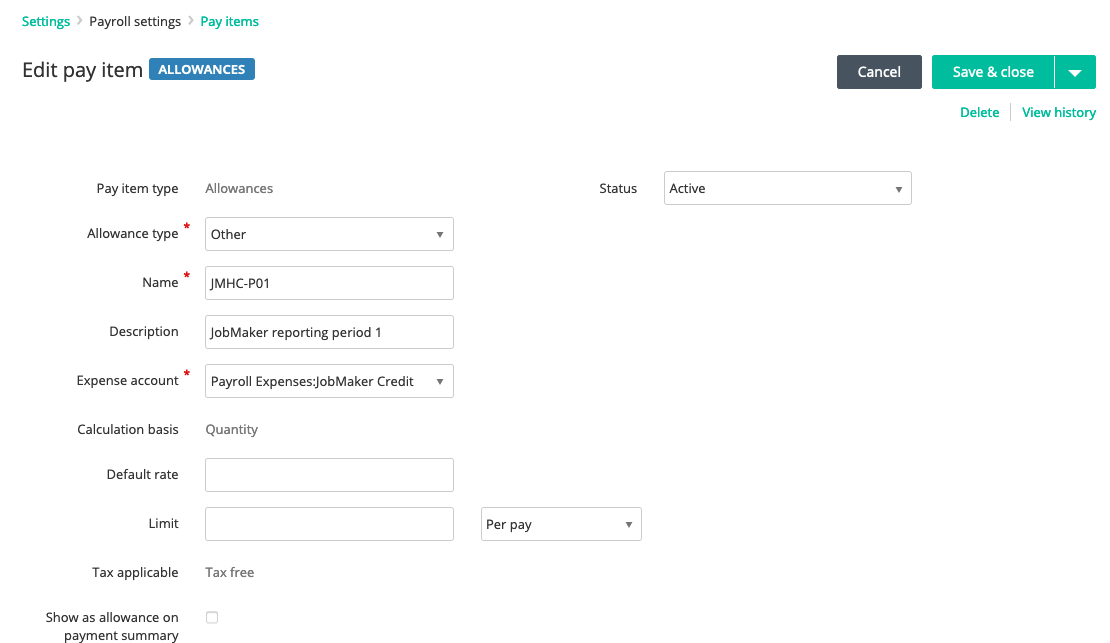The height and width of the screenshot is (643, 1110).
Task: Click the Expense account dropdown arrow
Action: point(440,382)
